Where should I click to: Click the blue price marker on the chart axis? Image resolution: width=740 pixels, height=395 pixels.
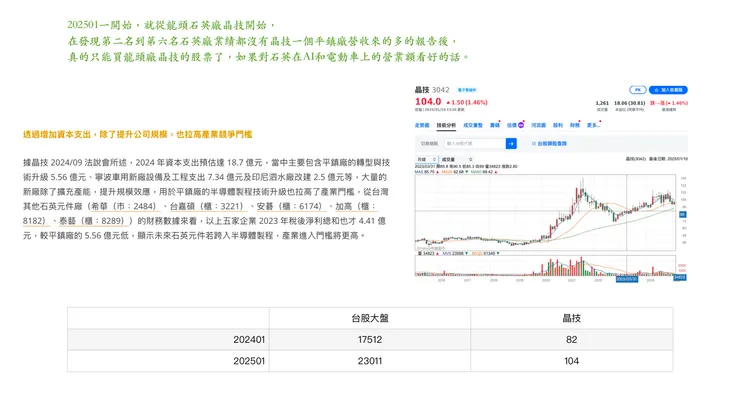tap(682, 214)
